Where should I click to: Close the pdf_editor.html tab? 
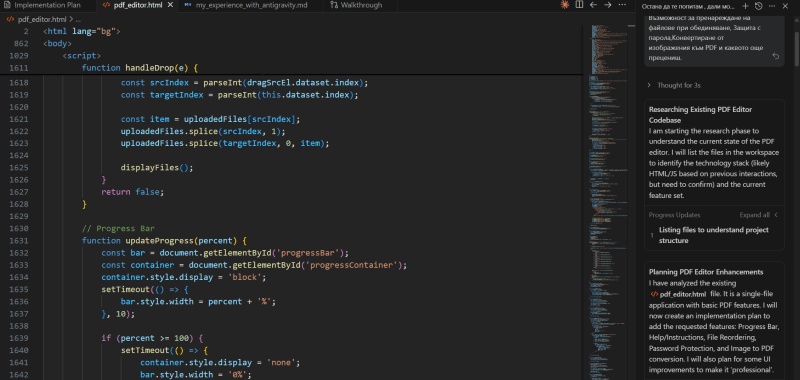click(170, 5)
